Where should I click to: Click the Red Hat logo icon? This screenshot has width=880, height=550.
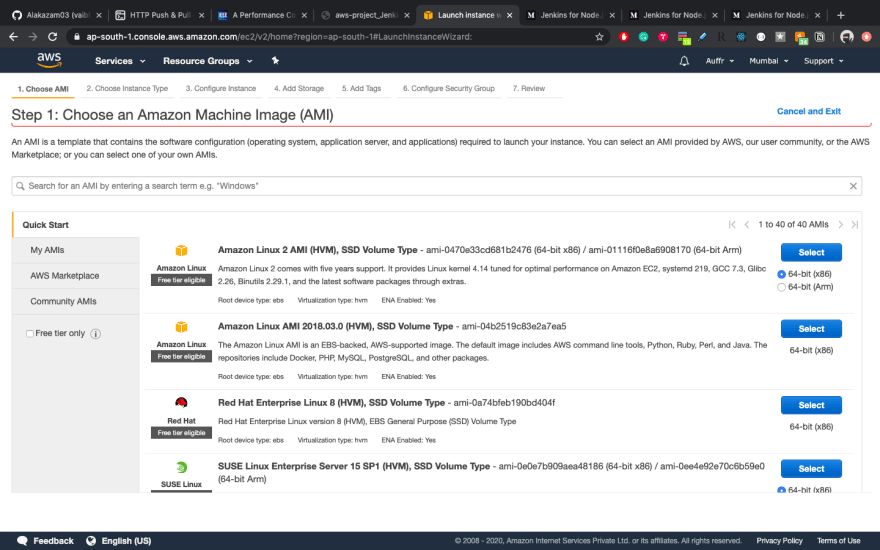coord(181,402)
